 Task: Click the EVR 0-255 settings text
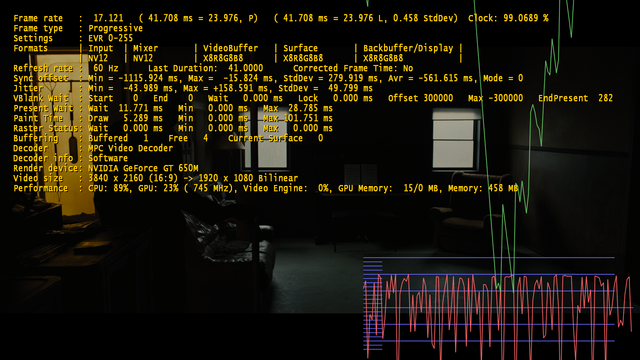coord(111,38)
